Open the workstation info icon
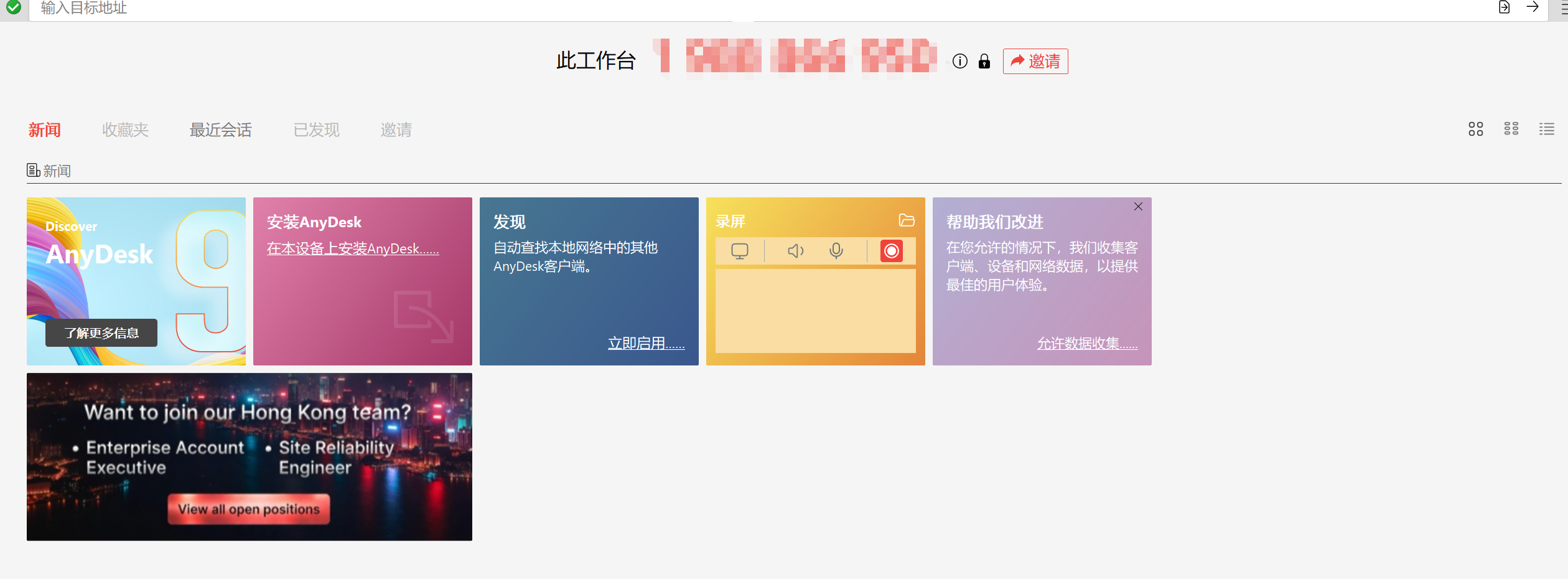Screen dimensions: 1568x579 tap(960, 61)
